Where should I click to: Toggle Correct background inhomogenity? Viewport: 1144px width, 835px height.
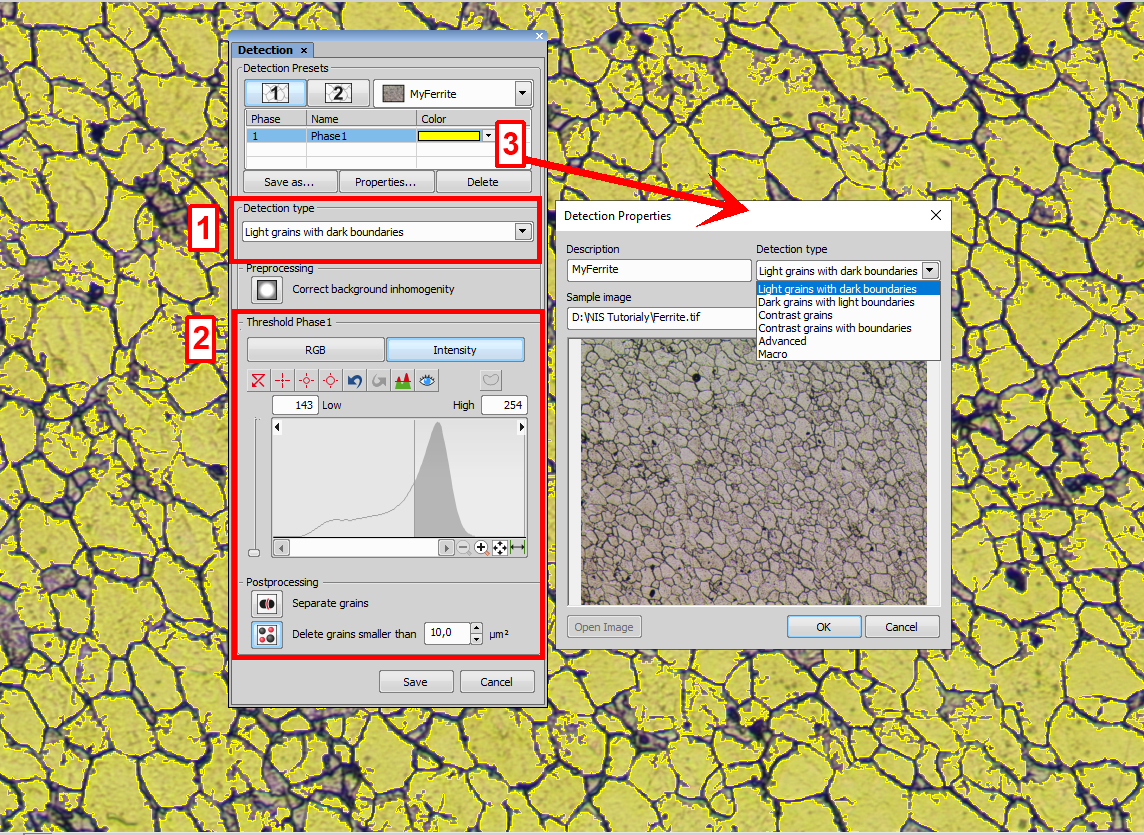coord(267,289)
